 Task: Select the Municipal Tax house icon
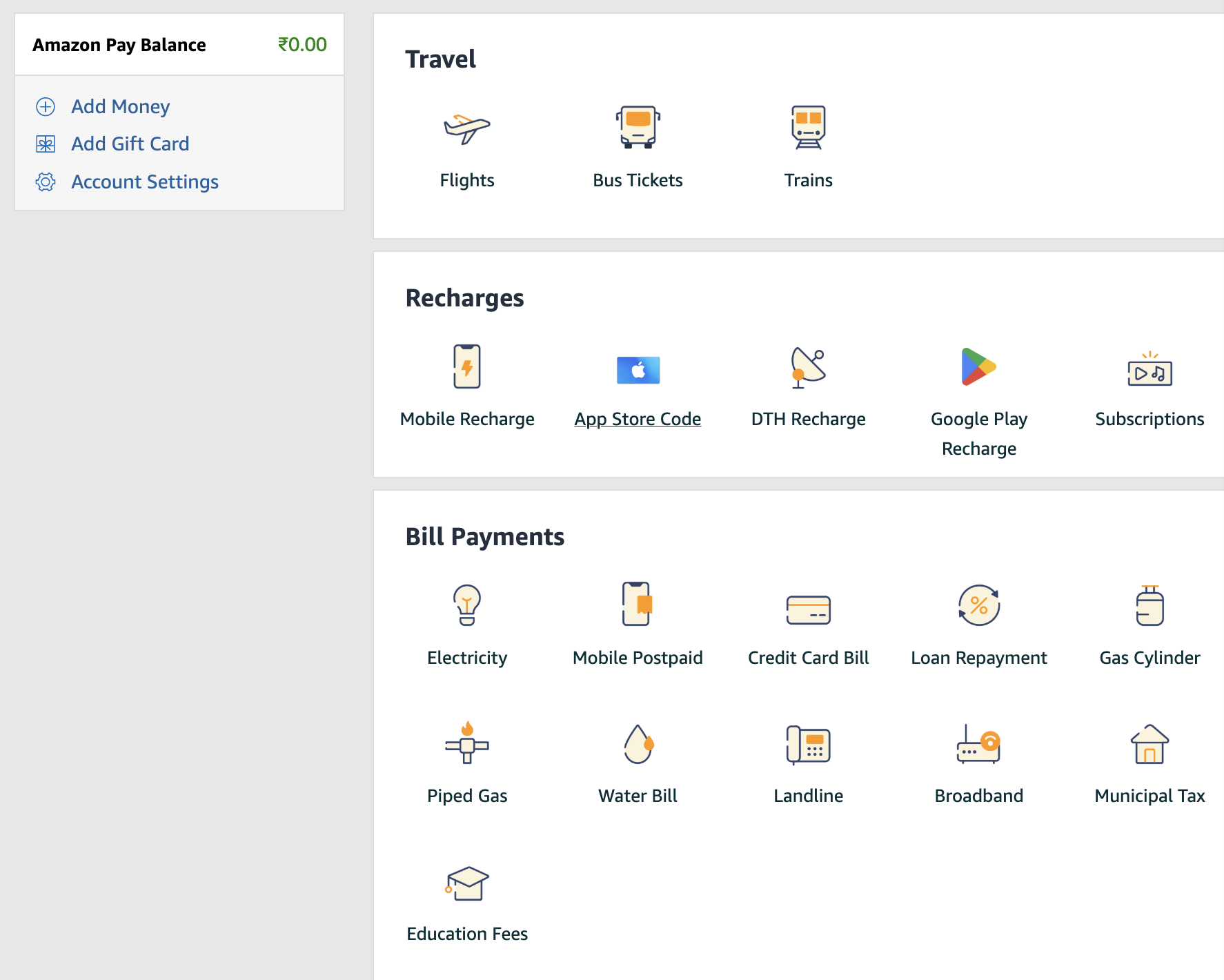click(x=1149, y=744)
